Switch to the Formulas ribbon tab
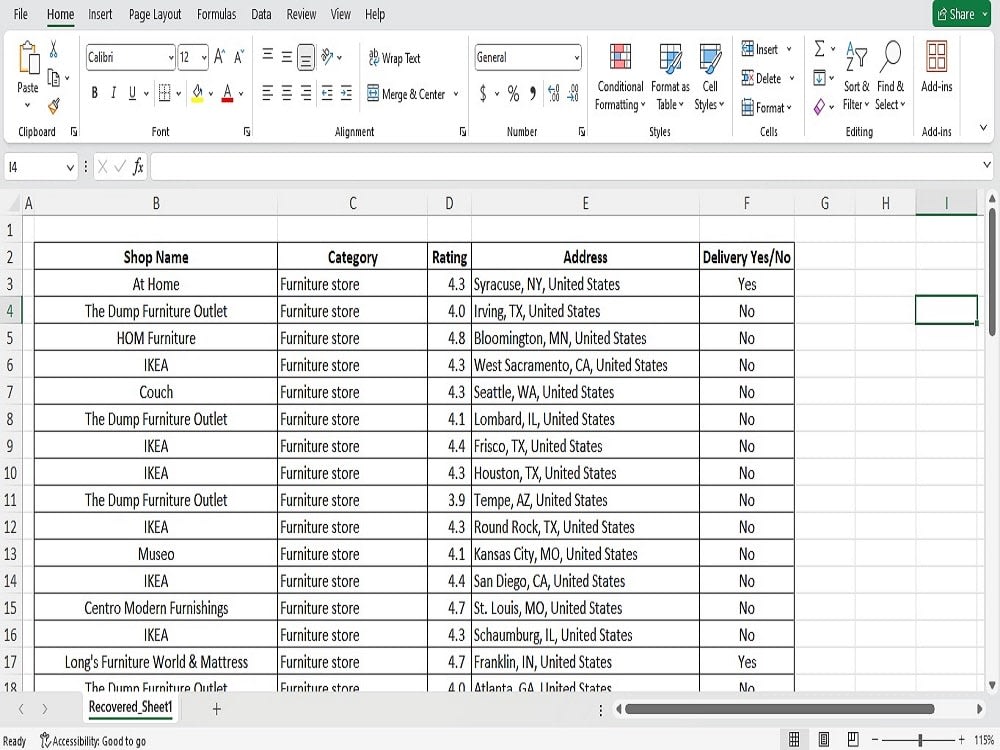The height and width of the screenshot is (750, 1000). tap(216, 14)
